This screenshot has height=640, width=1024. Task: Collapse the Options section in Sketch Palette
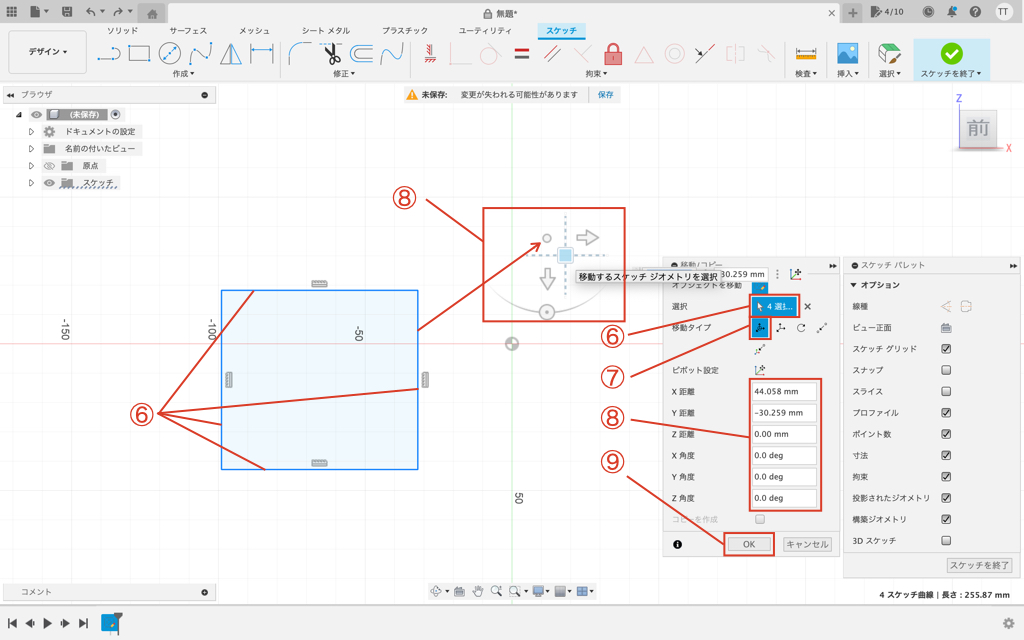pos(854,285)
